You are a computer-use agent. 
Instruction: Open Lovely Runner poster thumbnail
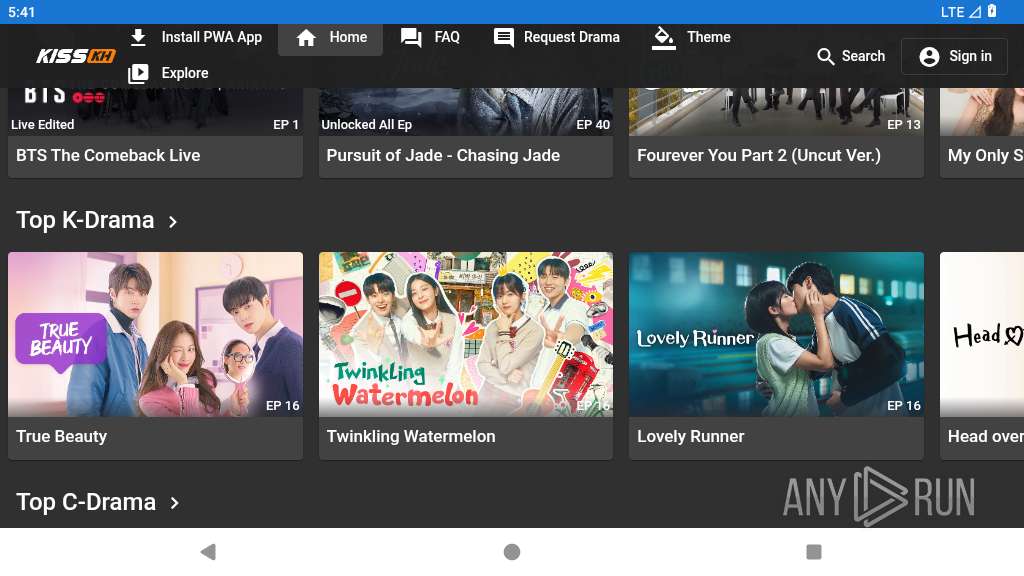[776, 334]
